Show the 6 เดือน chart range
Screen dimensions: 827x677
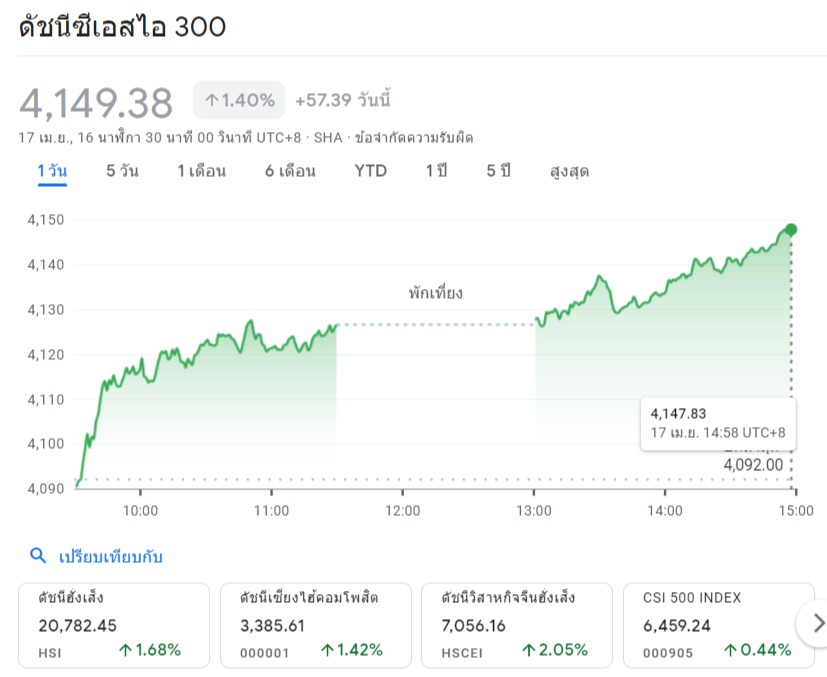click(x=290, y=171)
